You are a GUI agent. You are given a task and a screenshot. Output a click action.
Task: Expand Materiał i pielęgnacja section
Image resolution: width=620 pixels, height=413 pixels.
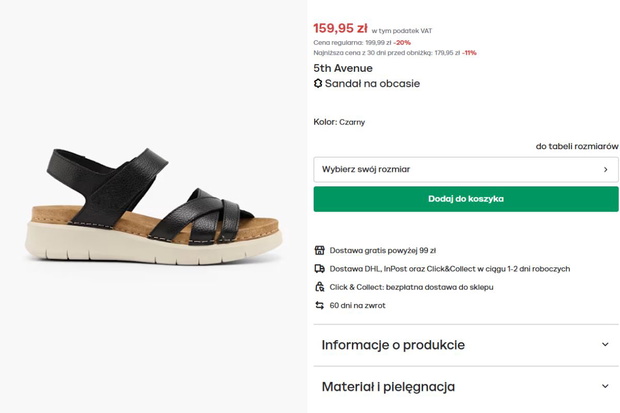pos(466,386)
